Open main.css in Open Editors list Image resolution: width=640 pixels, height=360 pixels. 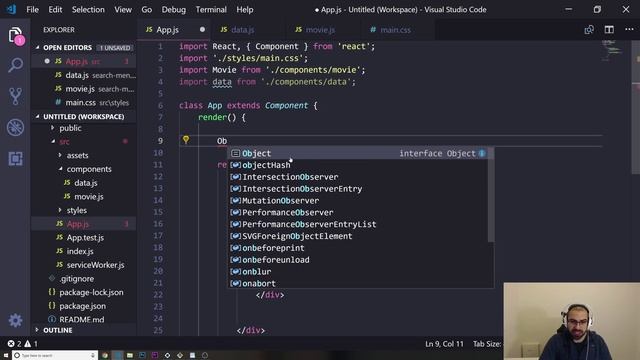pyautogui.click(x=84, y=102)
